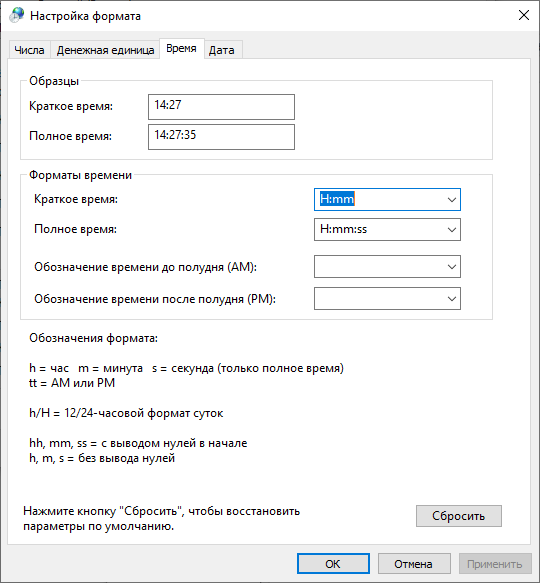This screenshot has width=540, height=583.
Task: Select the Время tab
Action: [x=181, y=49]
